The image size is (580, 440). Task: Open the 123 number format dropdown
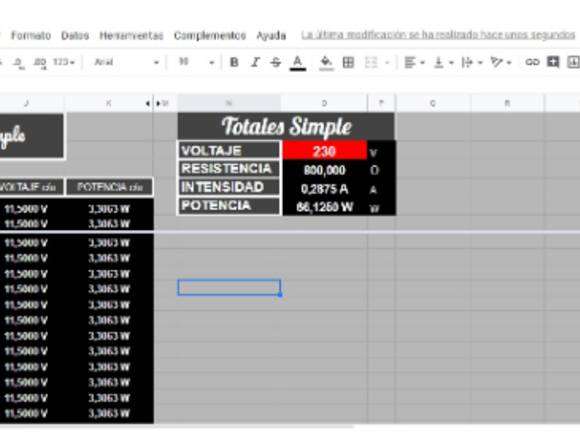(64, 62)
